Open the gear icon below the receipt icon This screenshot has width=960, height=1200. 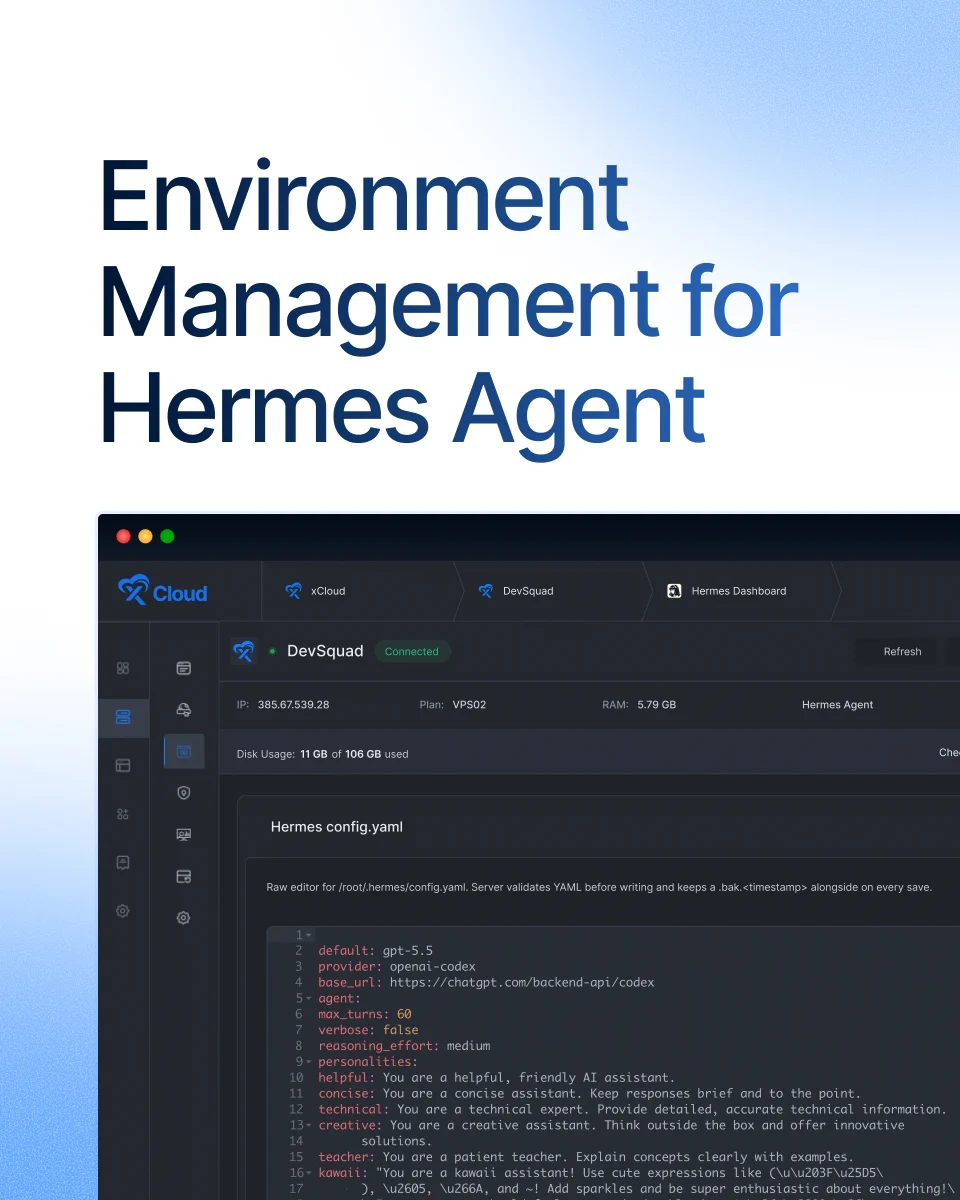pyautogui.click(x=123, y=911)
